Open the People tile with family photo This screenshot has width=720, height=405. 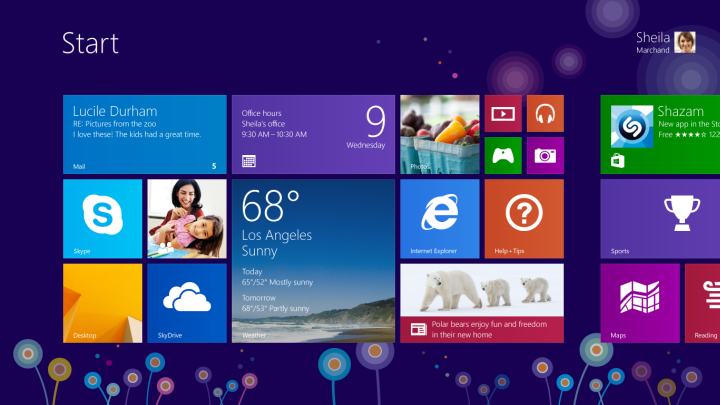[x=186, y=219]
